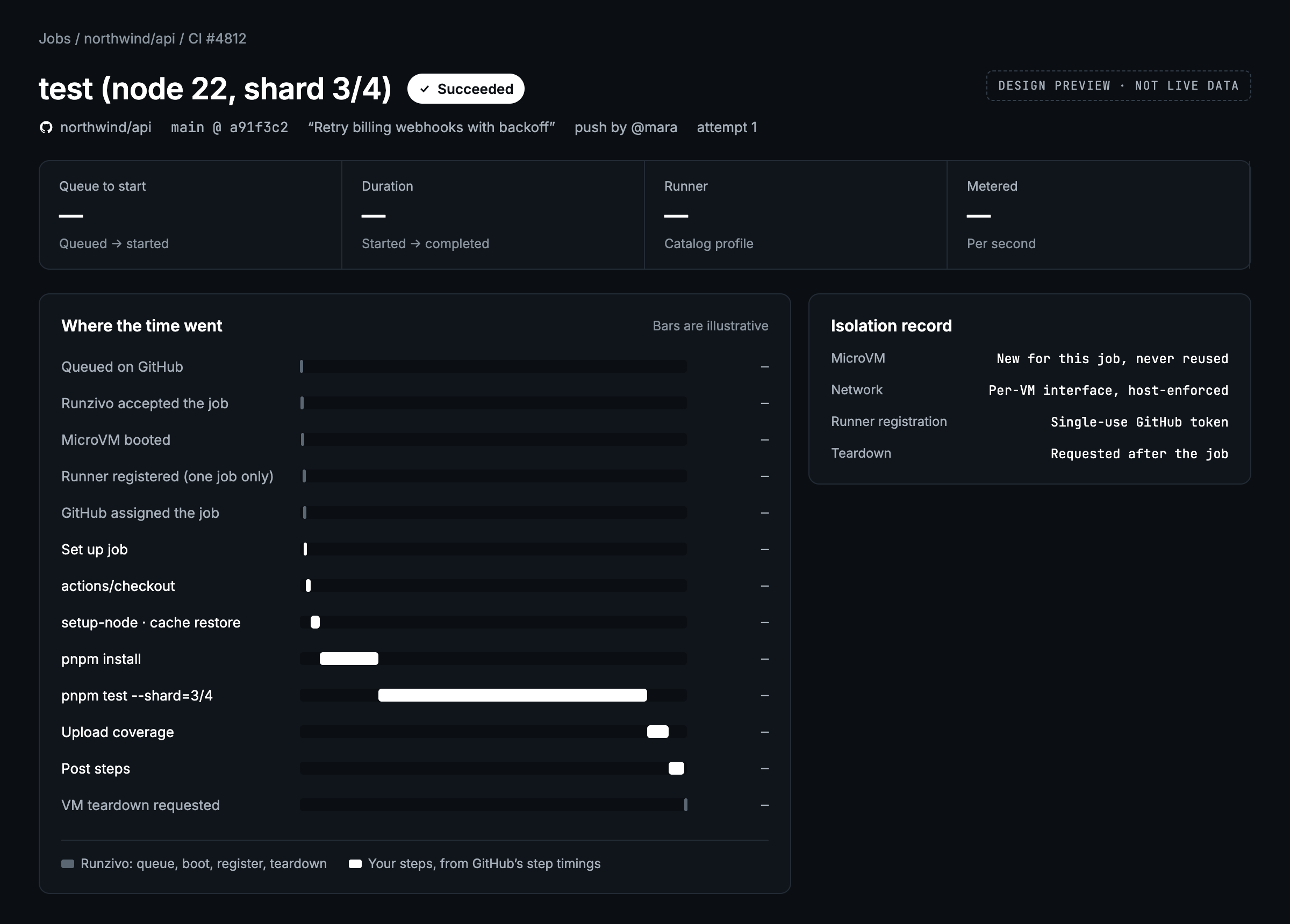Select the "Queued on GitHub" row label
This screenshot has height=924, width=1290.
pyautogui.click(x=123, y=367)
